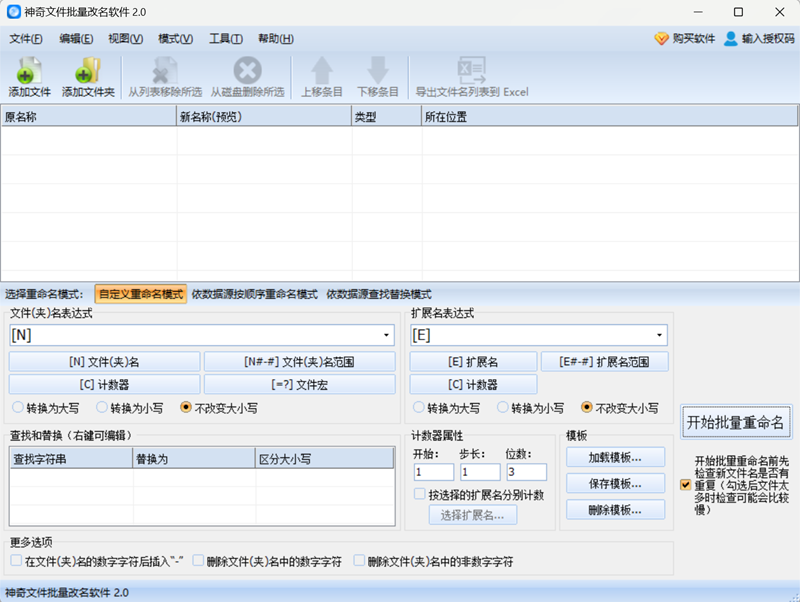Expand the 文件(夹)名表达式 [N] dropdown
The image size is (800, 602).
pyautogui.click(x=387, y=336)
